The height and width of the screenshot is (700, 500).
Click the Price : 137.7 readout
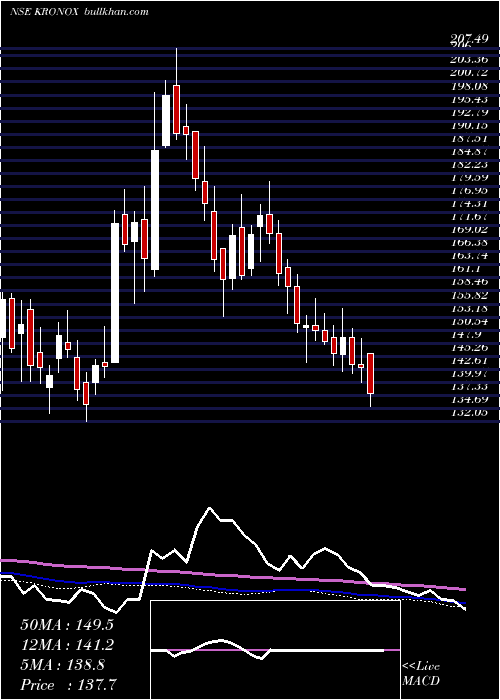point(67,685)
